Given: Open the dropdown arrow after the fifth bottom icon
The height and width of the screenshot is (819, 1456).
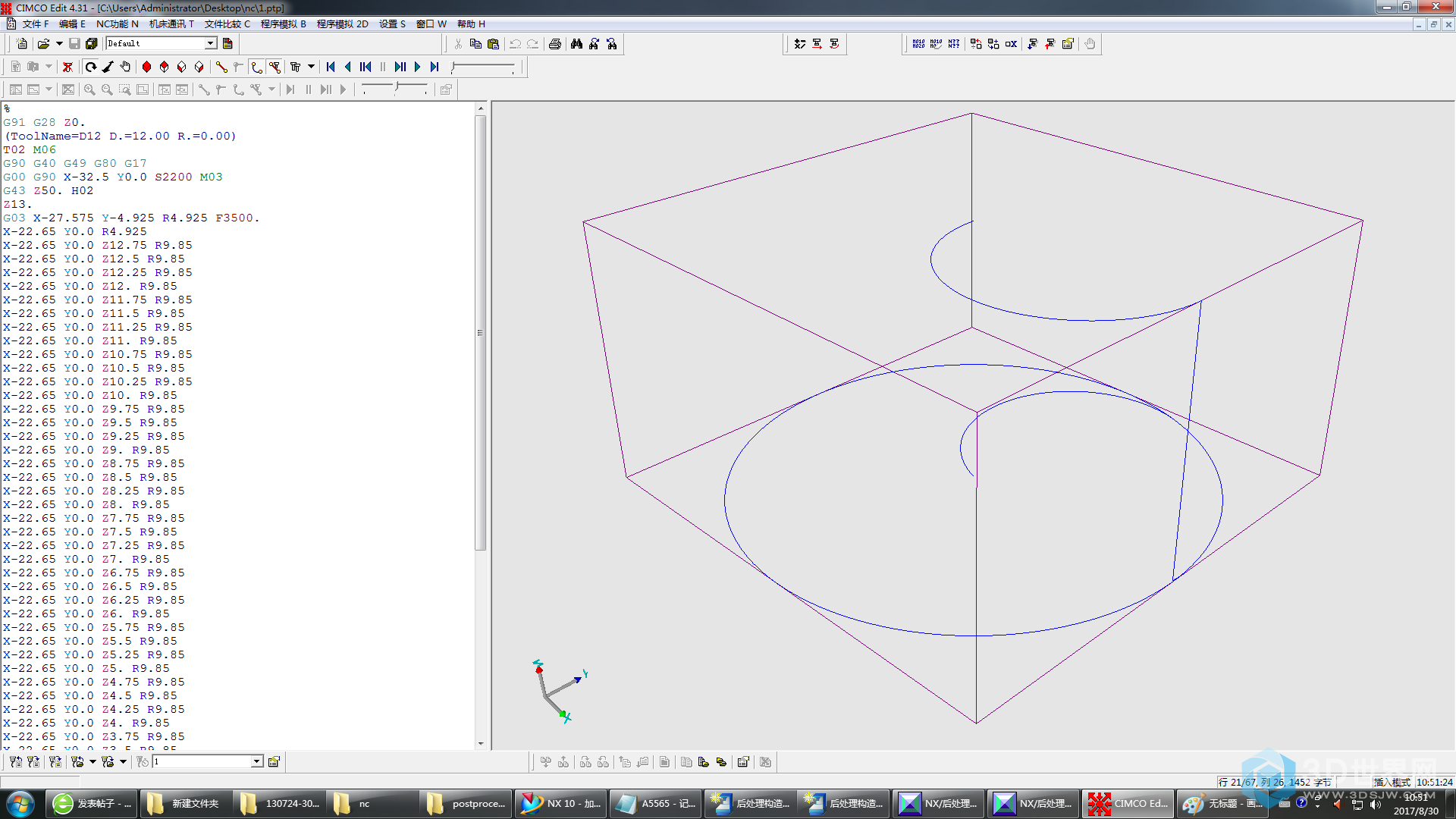Looking at the screenshot, I should click(x=123, y=761).
